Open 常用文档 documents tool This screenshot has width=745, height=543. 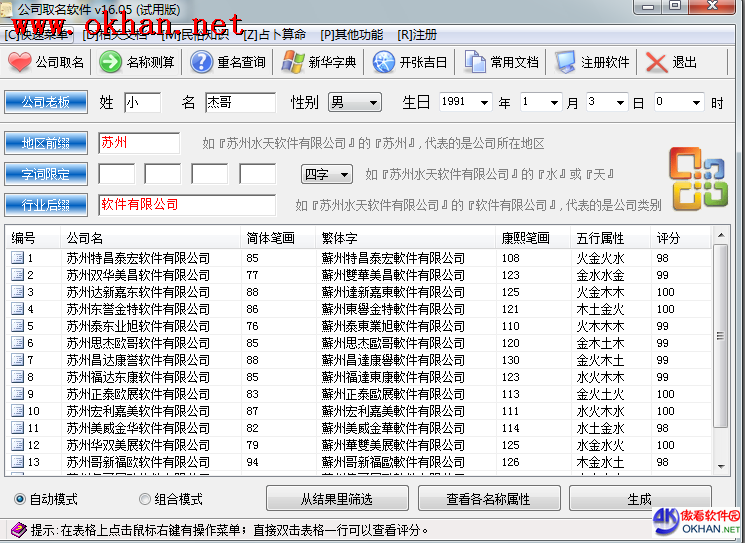475,62
